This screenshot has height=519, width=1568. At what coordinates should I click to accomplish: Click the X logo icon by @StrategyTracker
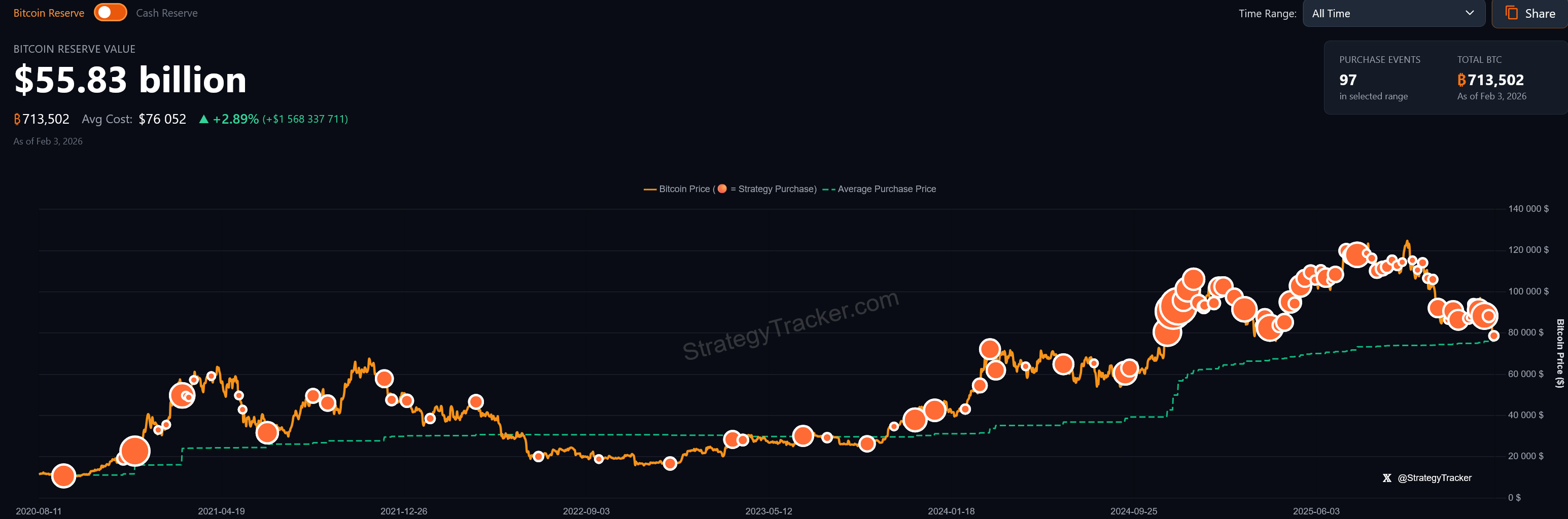1386,478
